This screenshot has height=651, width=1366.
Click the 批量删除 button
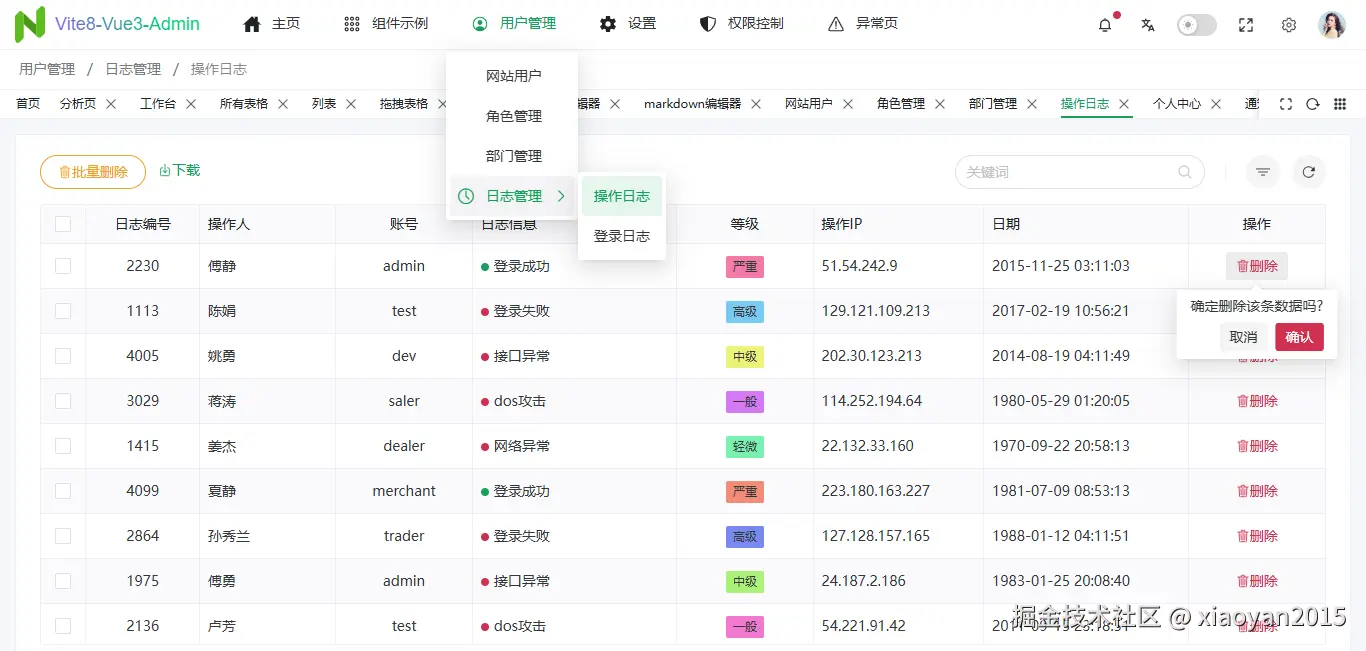pos(93,172)
